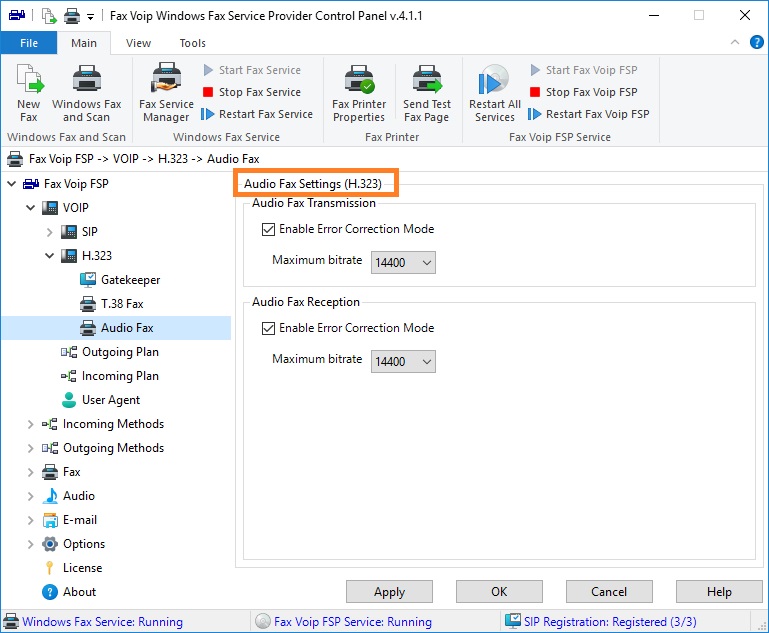The width and height of the screenshot is (769, 633).
Task: Open Reception Maximum bitrate dropdown
Action: [x=403, y=361]
